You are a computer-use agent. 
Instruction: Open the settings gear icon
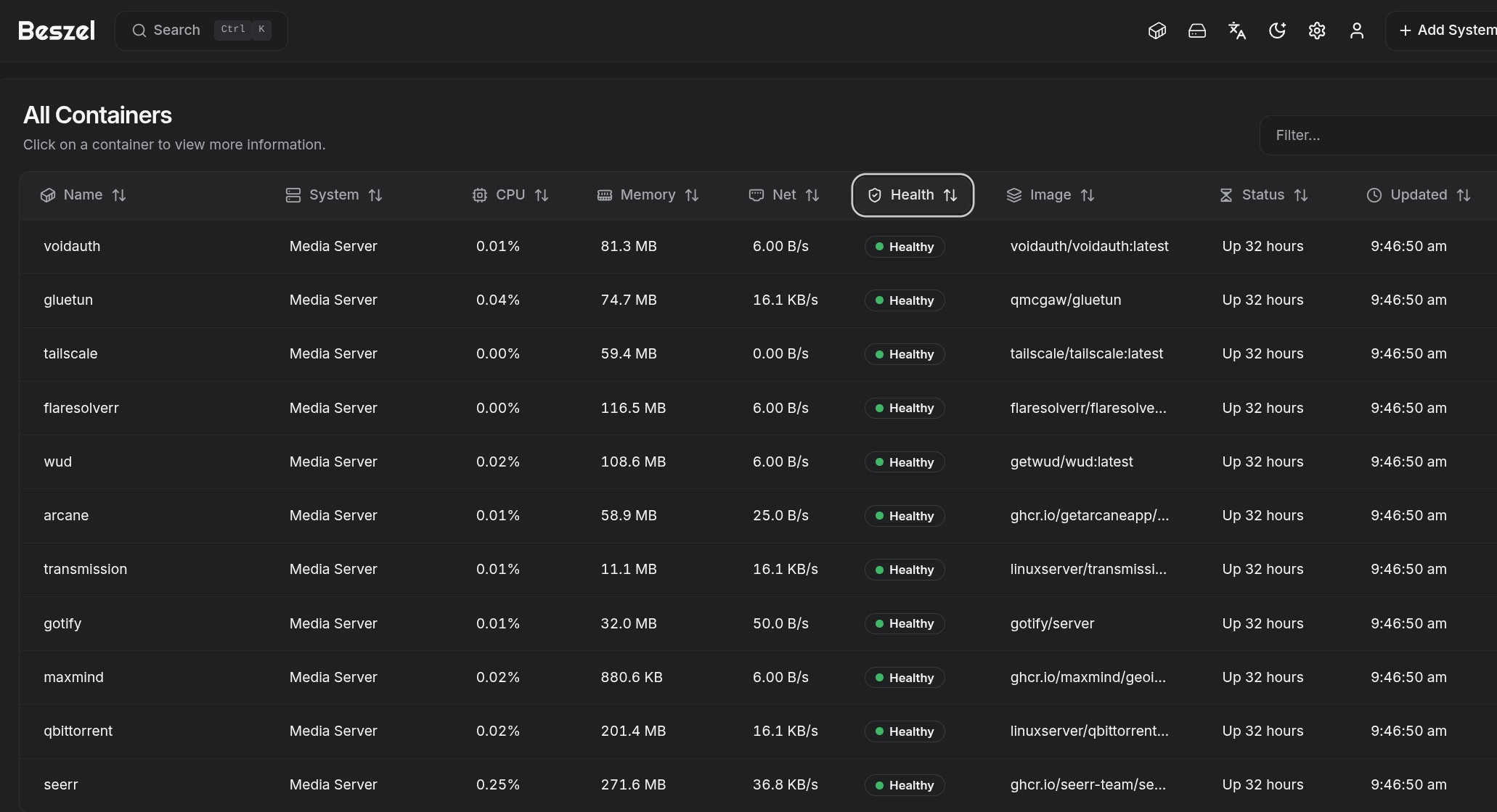pos(1317,30)
